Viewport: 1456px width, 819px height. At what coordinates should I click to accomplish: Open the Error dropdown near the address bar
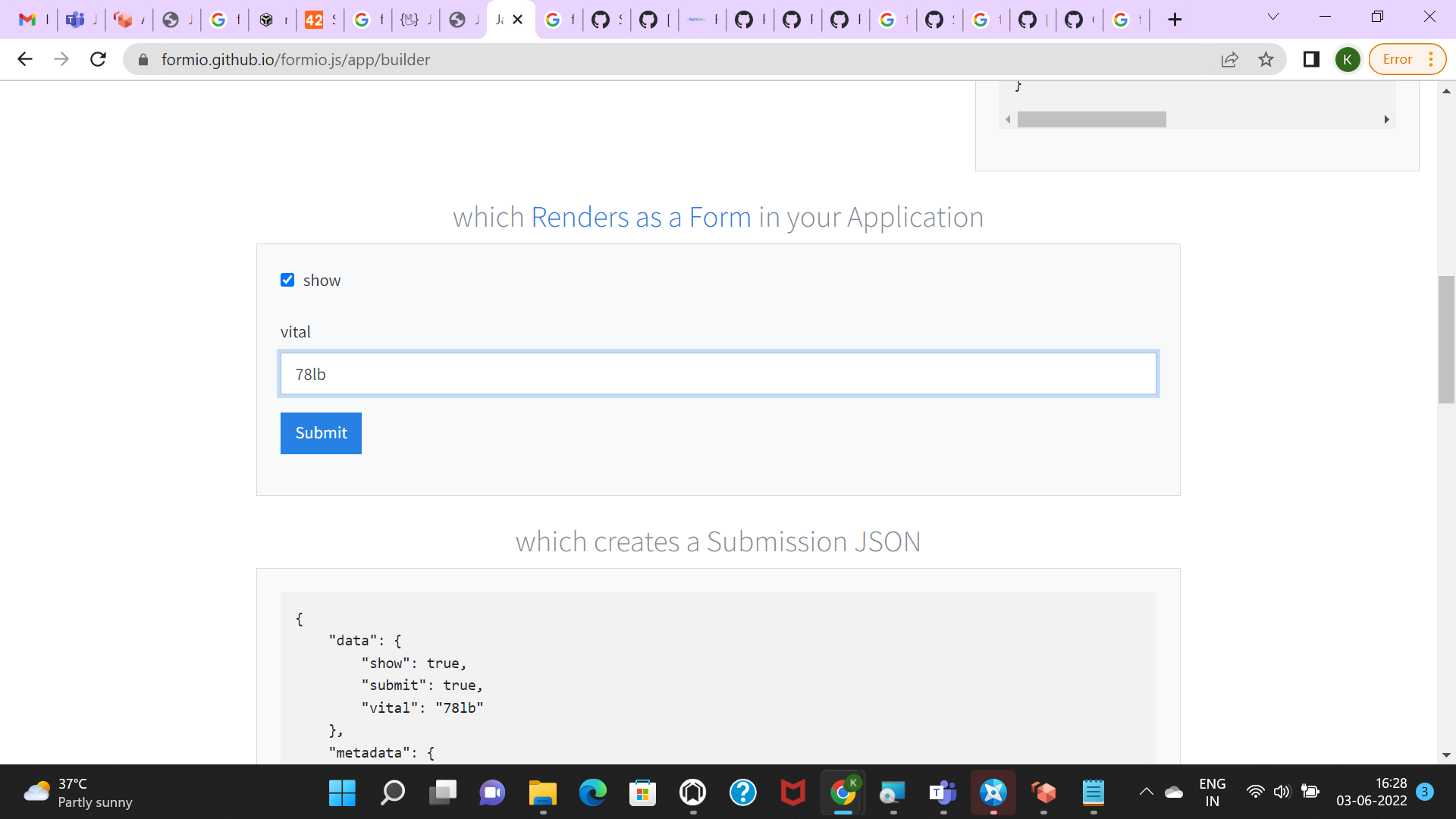click(x=1398, y=59)
